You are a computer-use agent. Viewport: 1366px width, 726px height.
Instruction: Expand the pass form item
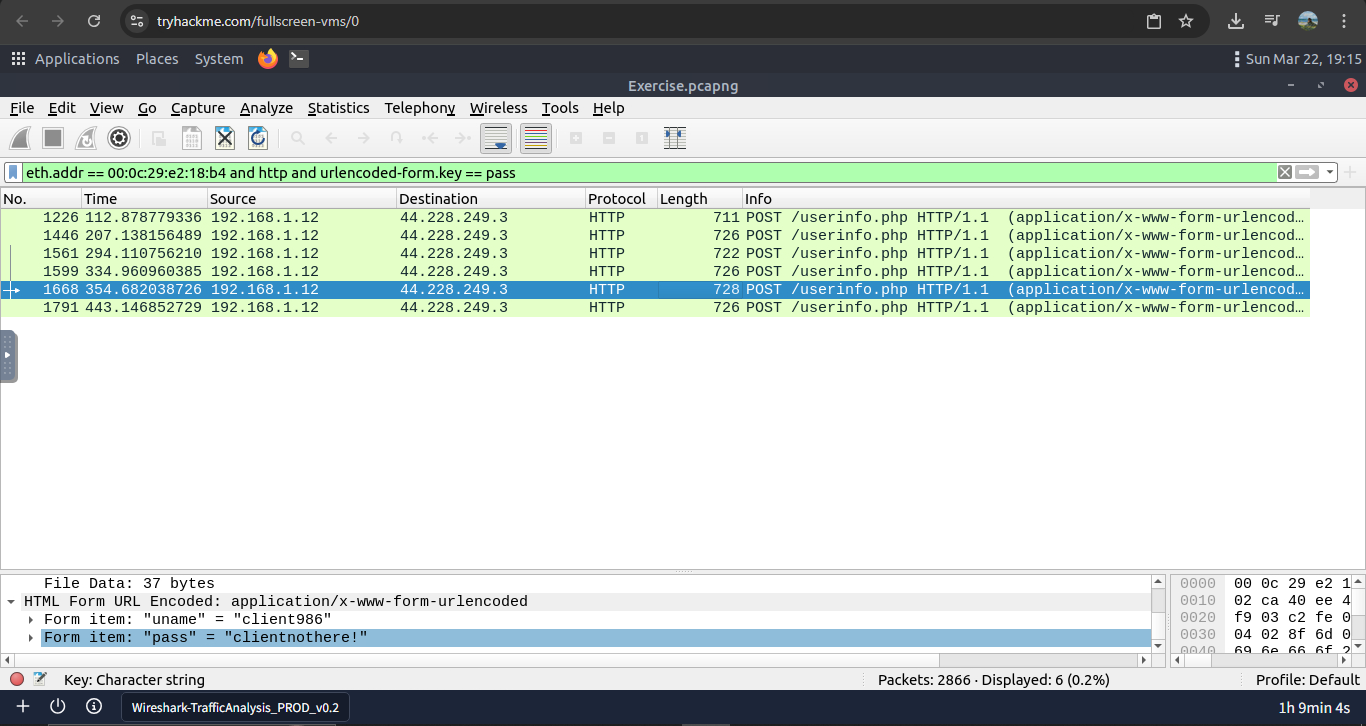[31, 638]
